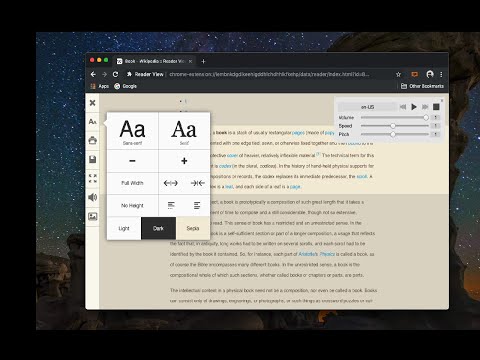Click the browser forward arrow
Viewport: 480px width, 360px height.
tap(104, 74)
